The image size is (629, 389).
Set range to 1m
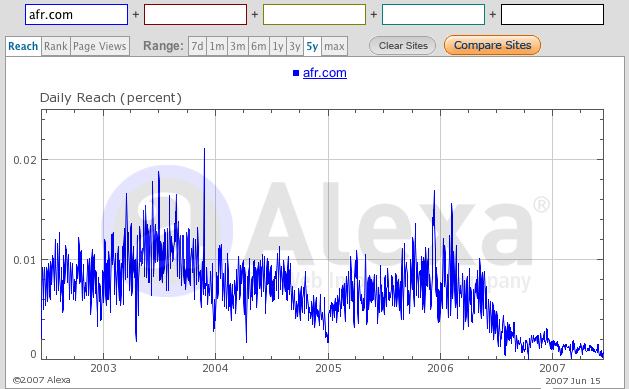pyautogui.click(x=217, y=47)
